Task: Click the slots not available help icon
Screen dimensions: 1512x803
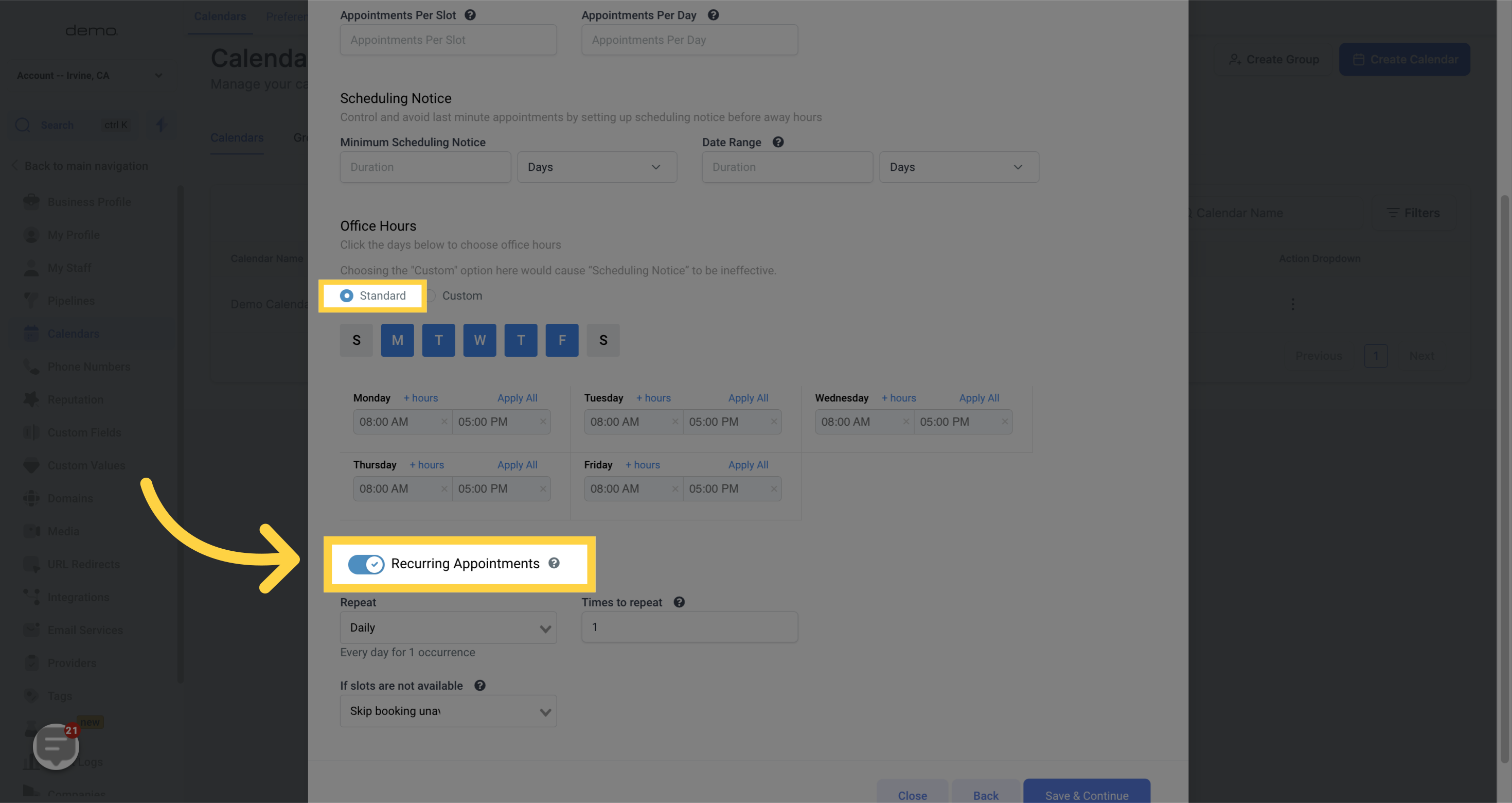Action: (x=479, y=686)
